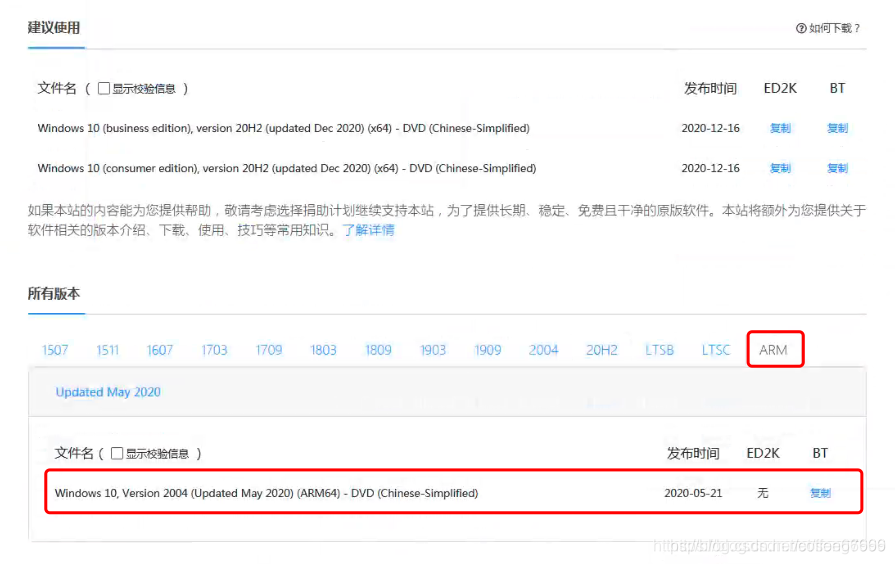895x564 pixels.
Task: Select the ARM version tab
Action: (x=773, y=350)
